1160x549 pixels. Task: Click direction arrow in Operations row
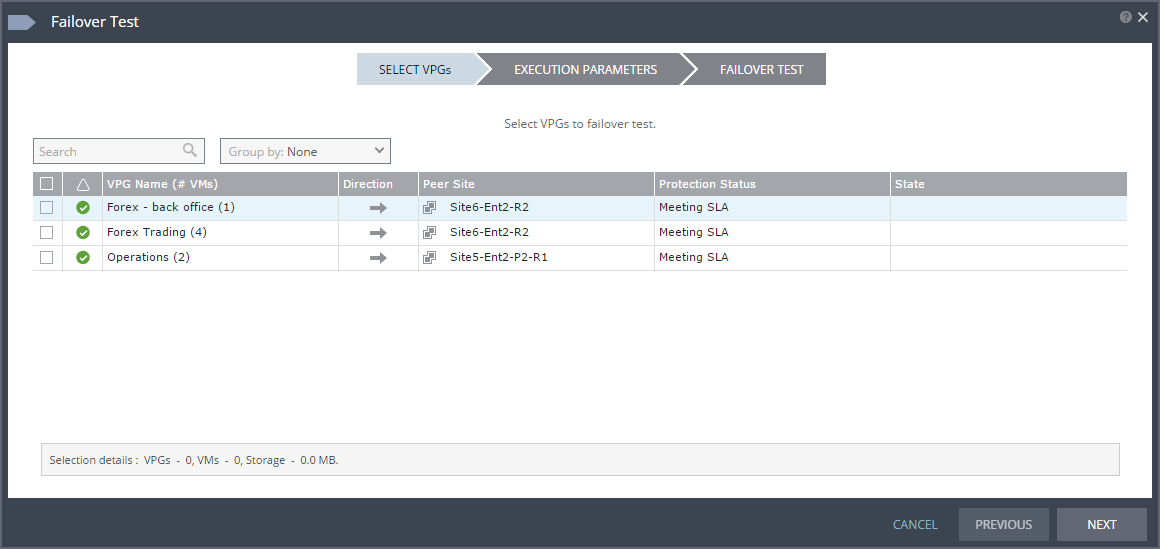point(378,258)
